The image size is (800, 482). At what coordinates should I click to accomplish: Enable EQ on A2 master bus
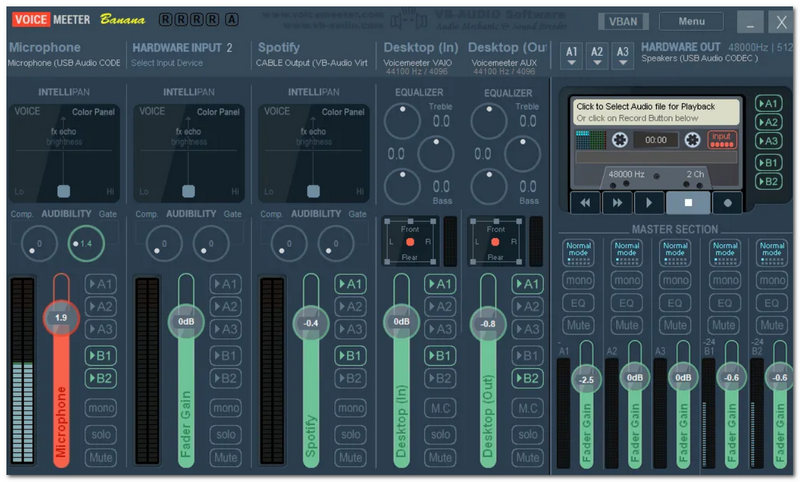tap(627, 303)
